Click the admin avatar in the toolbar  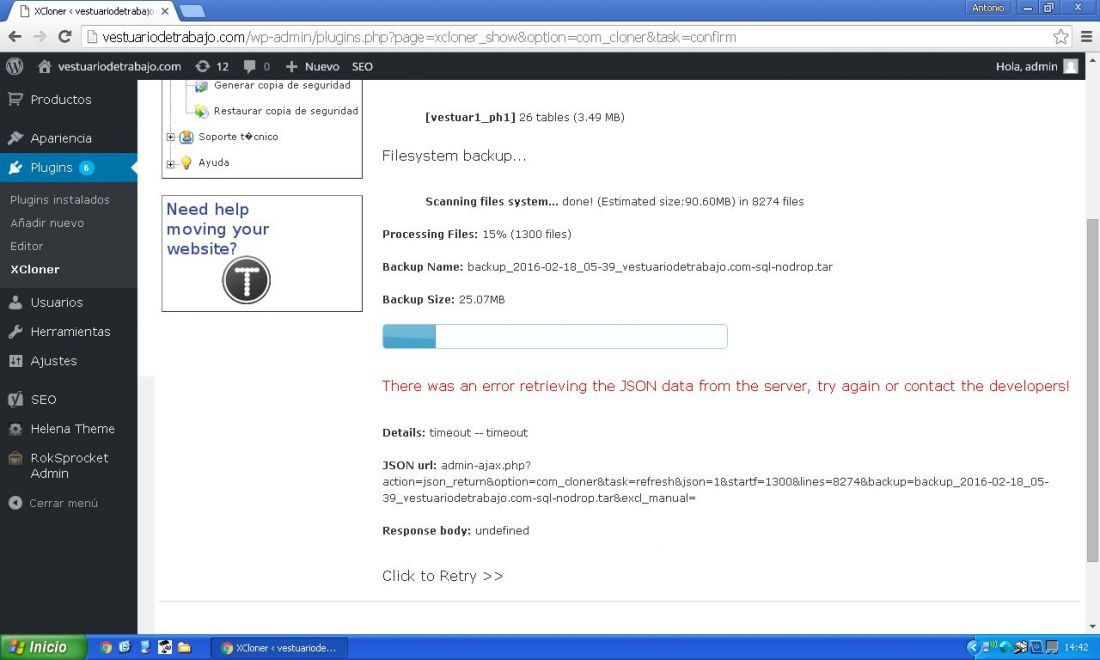pos(1071,66)
